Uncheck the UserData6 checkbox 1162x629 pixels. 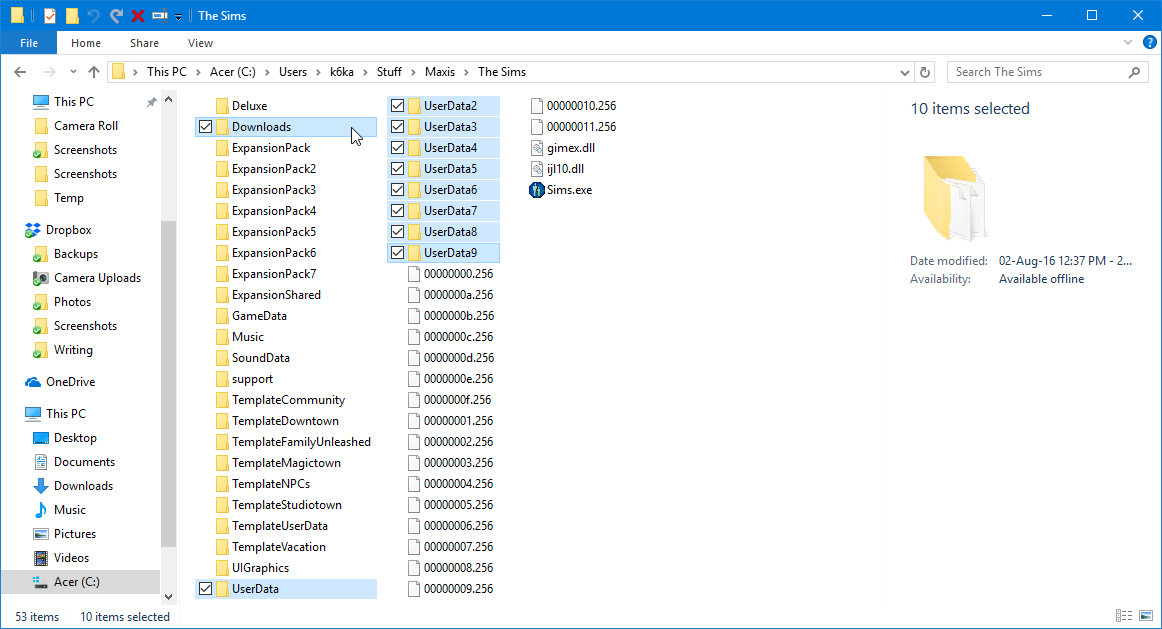click(x=397, y=190)
